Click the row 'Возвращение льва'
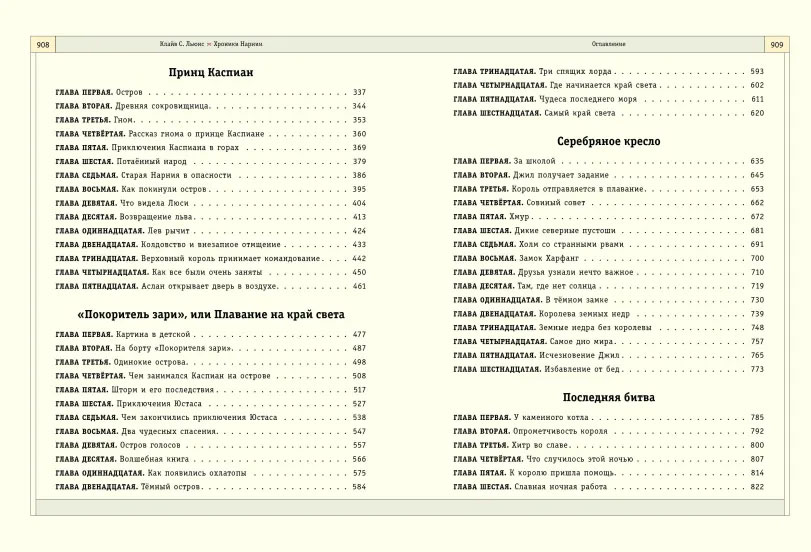 [x=211, y=217]
